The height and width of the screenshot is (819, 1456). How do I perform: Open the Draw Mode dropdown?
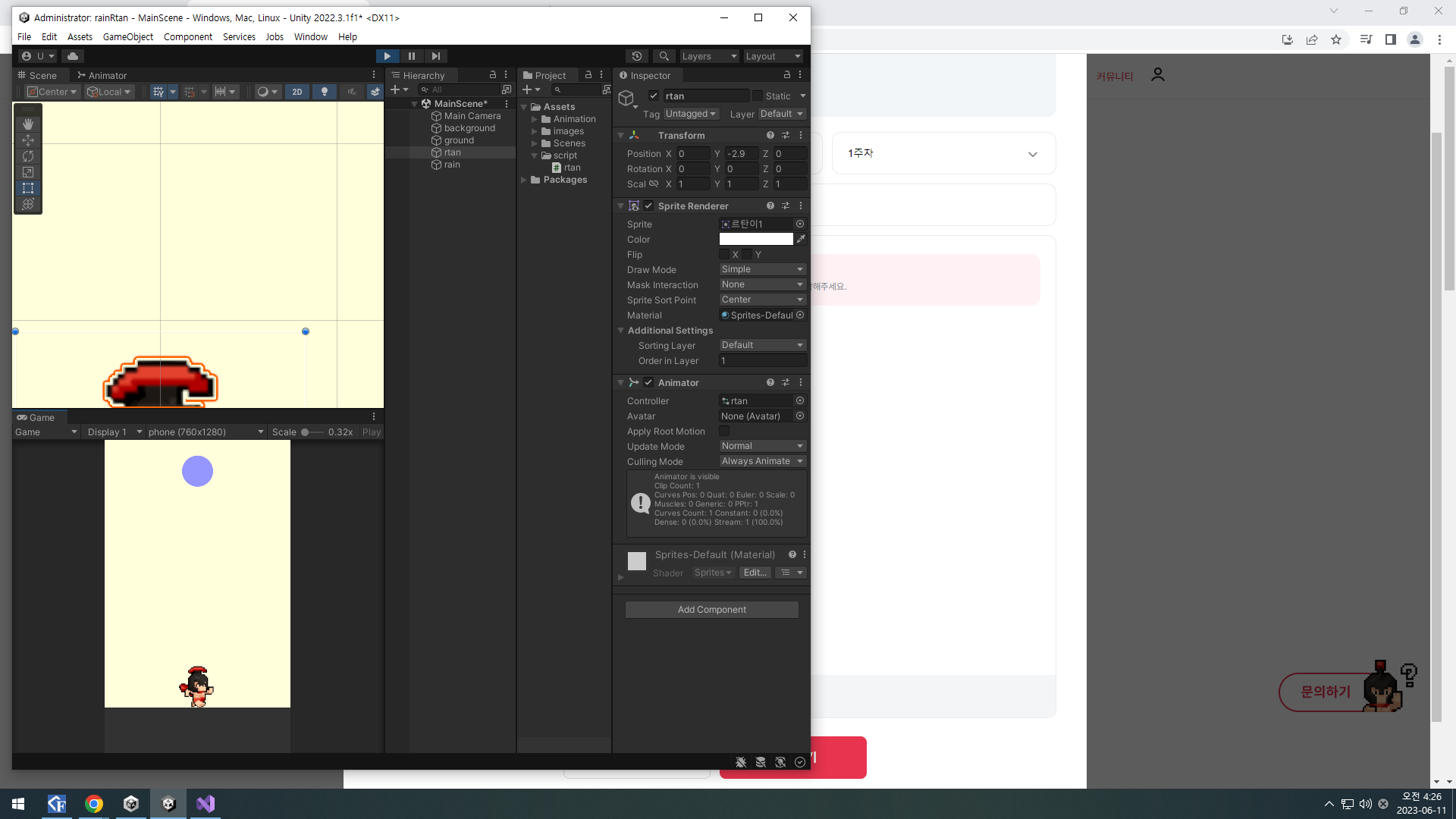tap(762, 269)
